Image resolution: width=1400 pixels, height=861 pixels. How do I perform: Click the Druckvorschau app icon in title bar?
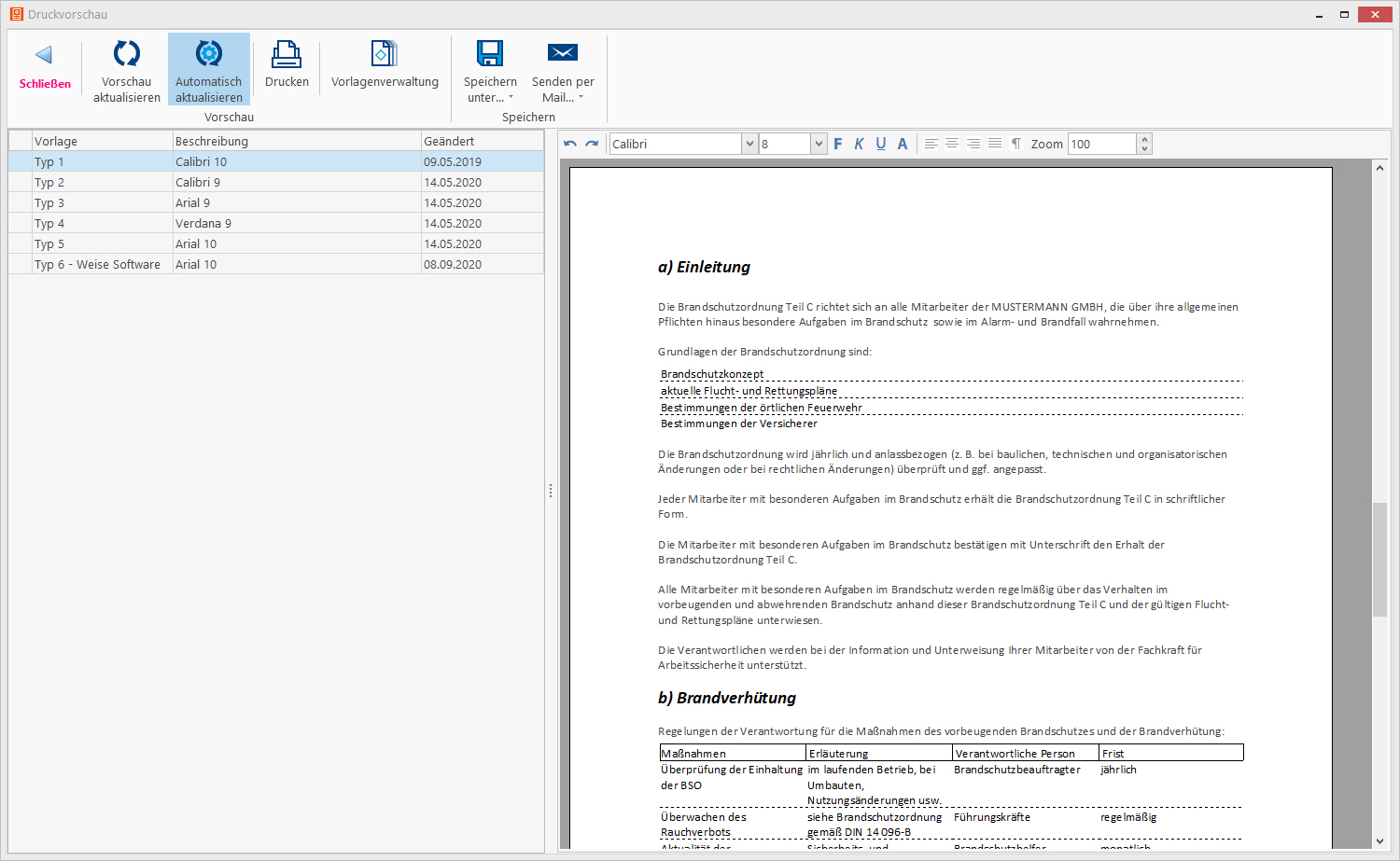point(16,14)
